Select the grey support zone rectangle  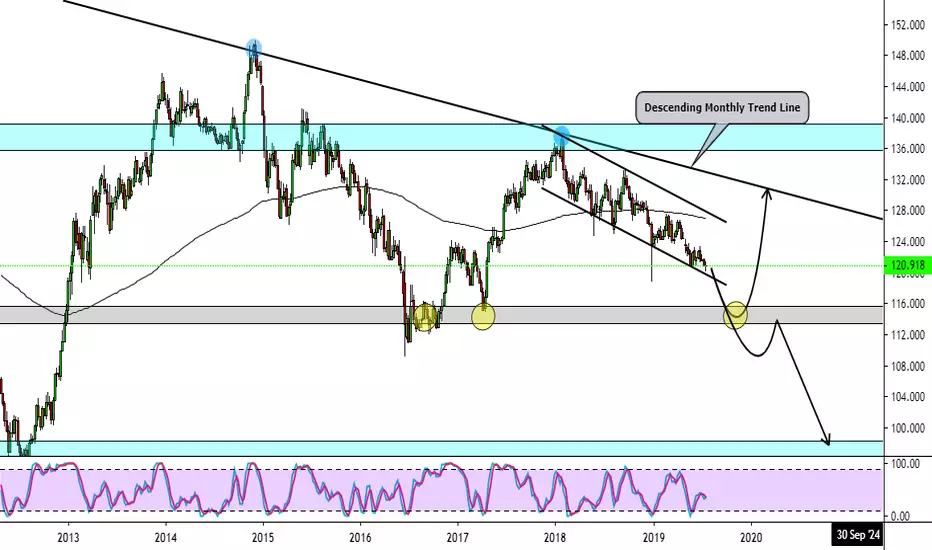pyautogui.click(x=442, y=315)
